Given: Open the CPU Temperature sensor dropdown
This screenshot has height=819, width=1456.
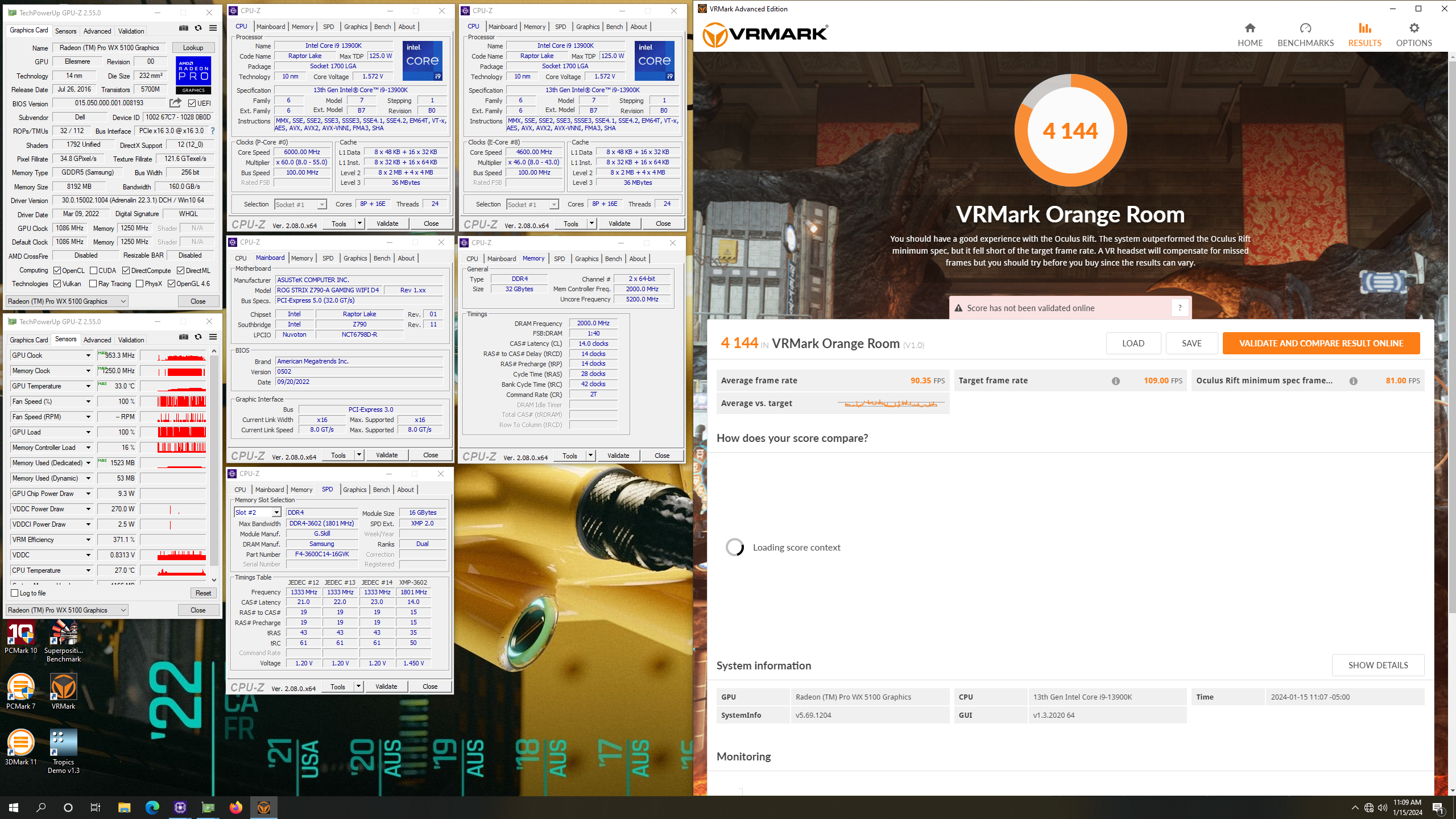Looking at the screenshot, I should [x=88, y=570].
